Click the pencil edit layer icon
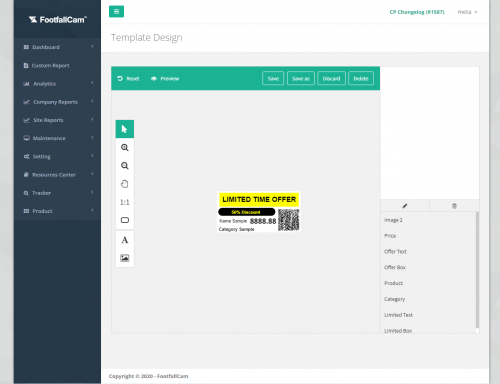Image resolution: width=500 pixels, height=384 pixels. pyautogui.click(x=405, y=206)
